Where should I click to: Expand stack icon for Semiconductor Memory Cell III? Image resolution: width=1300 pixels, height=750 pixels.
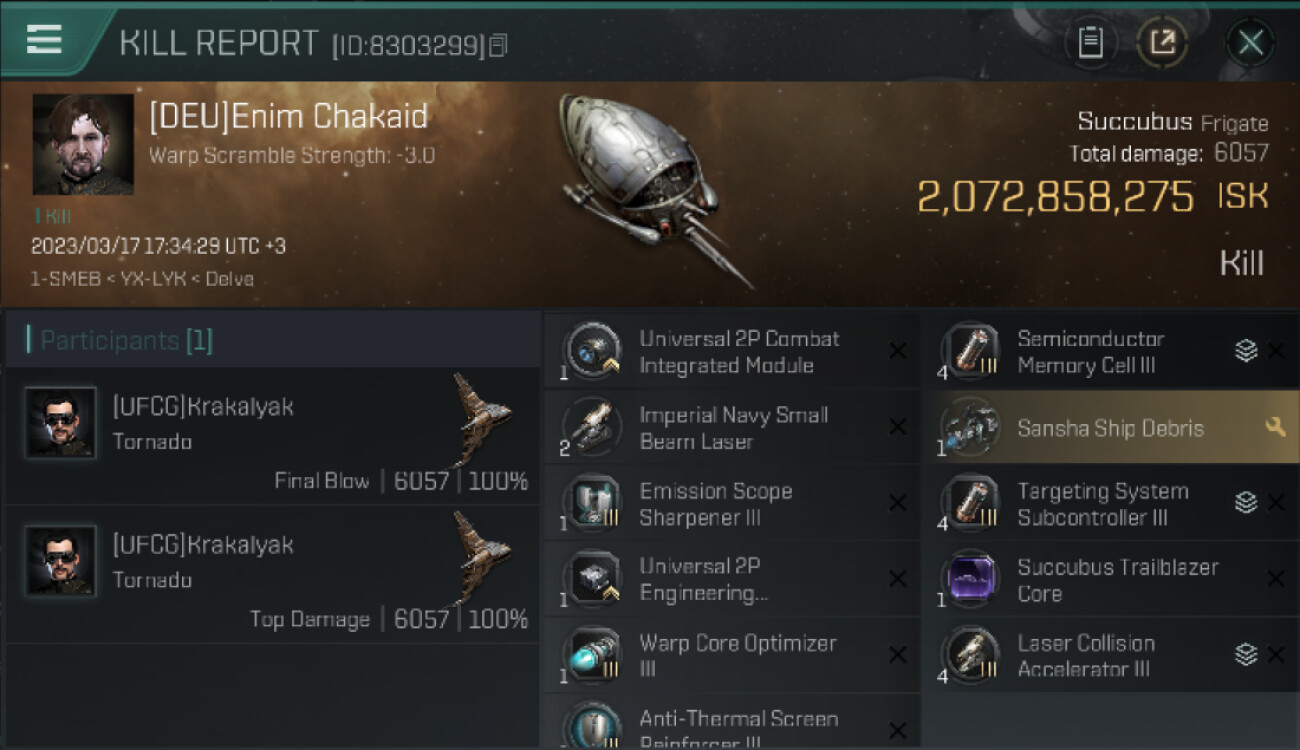click(x=1245, y=351)
